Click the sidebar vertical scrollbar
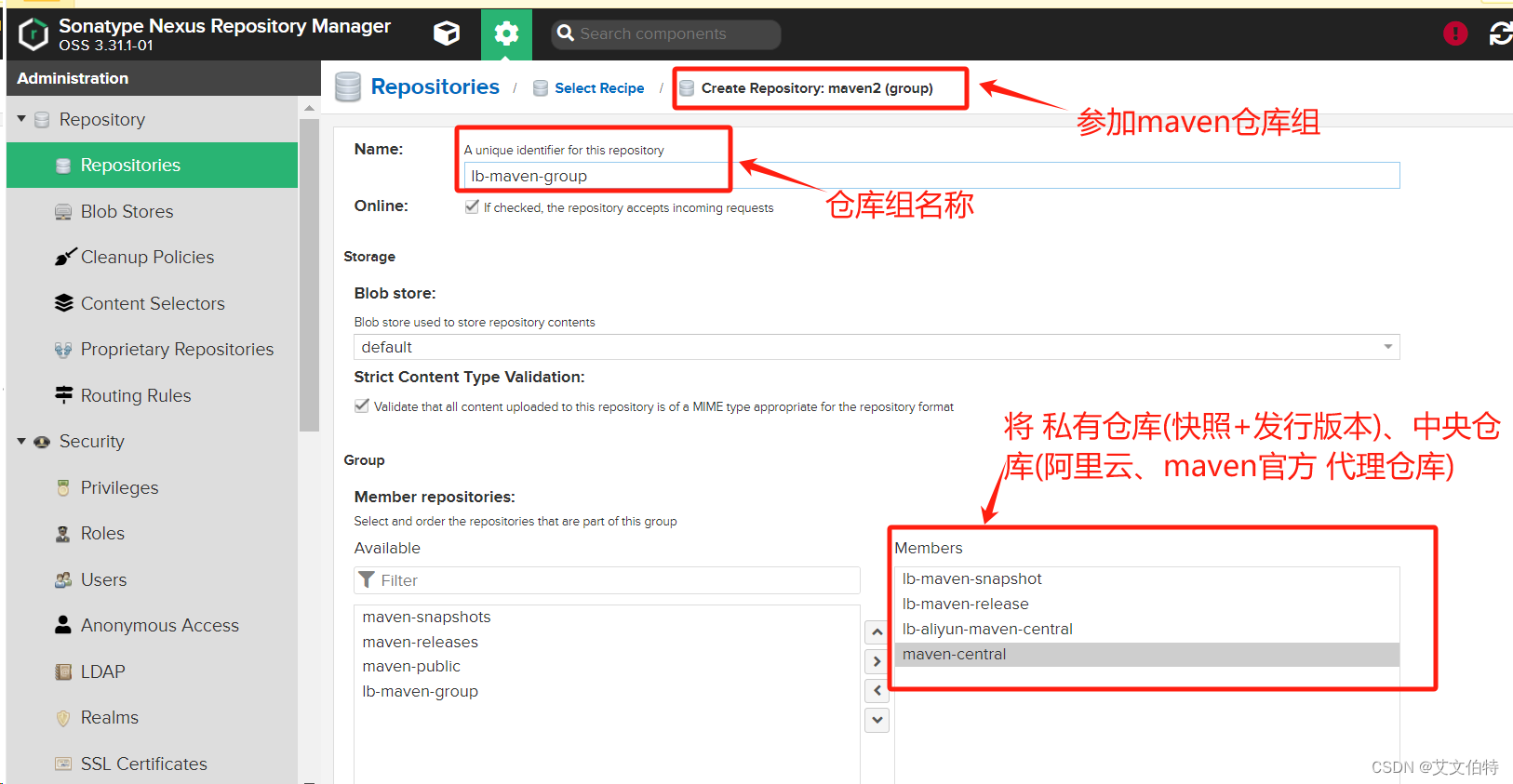1513x784 pixels. [x=309, y=274]
